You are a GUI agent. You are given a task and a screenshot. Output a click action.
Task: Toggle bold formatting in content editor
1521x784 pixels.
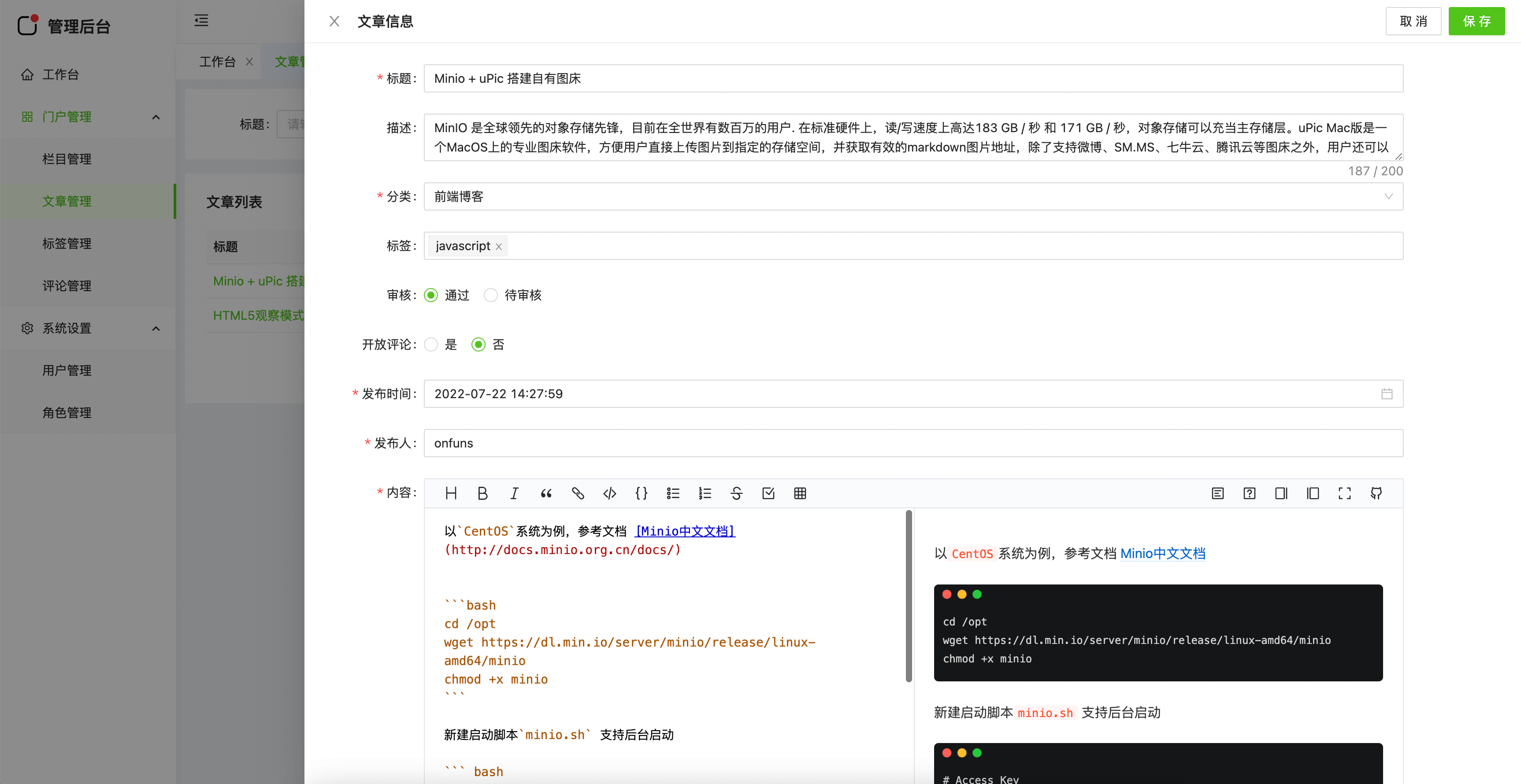pos(482,494)
